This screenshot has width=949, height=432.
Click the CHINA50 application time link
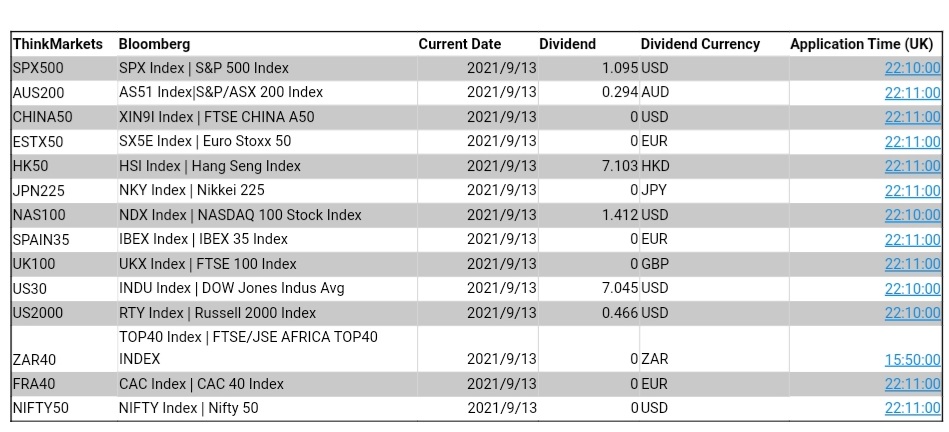click(x=912, y=117)
